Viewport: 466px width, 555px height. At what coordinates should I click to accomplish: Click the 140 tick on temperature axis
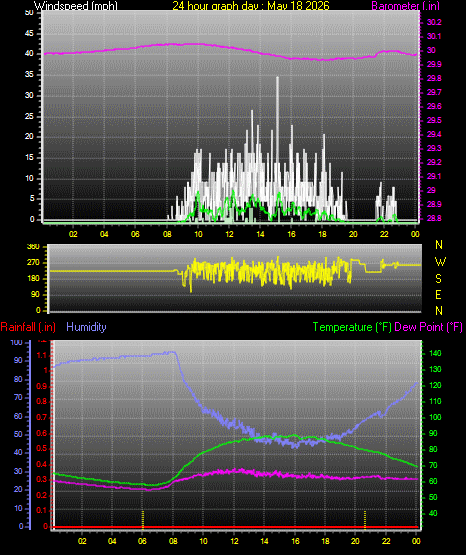[435, 353]
